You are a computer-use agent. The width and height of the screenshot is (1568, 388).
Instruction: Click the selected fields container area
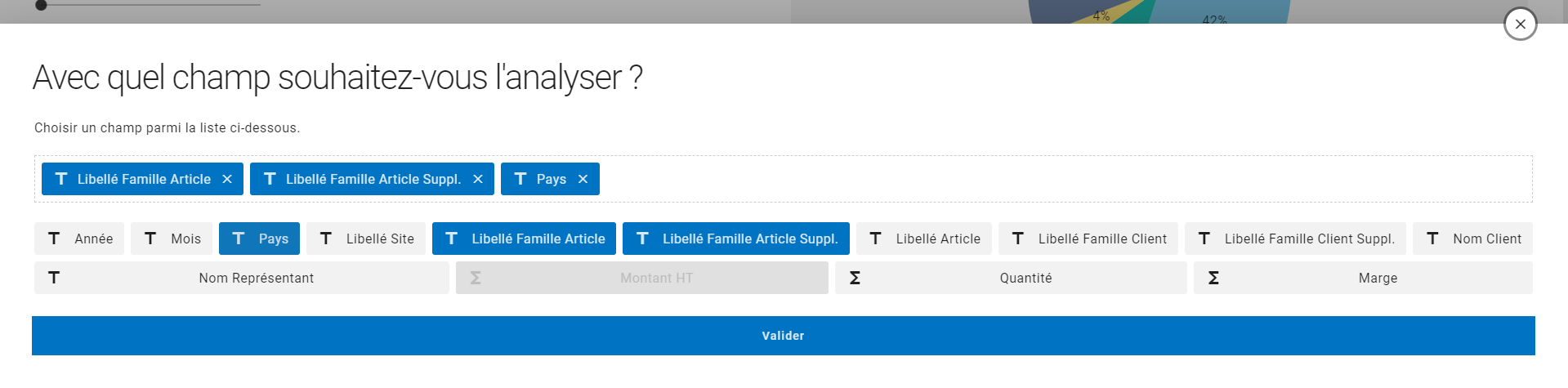pyautogui.click(x=1062, y=180)
